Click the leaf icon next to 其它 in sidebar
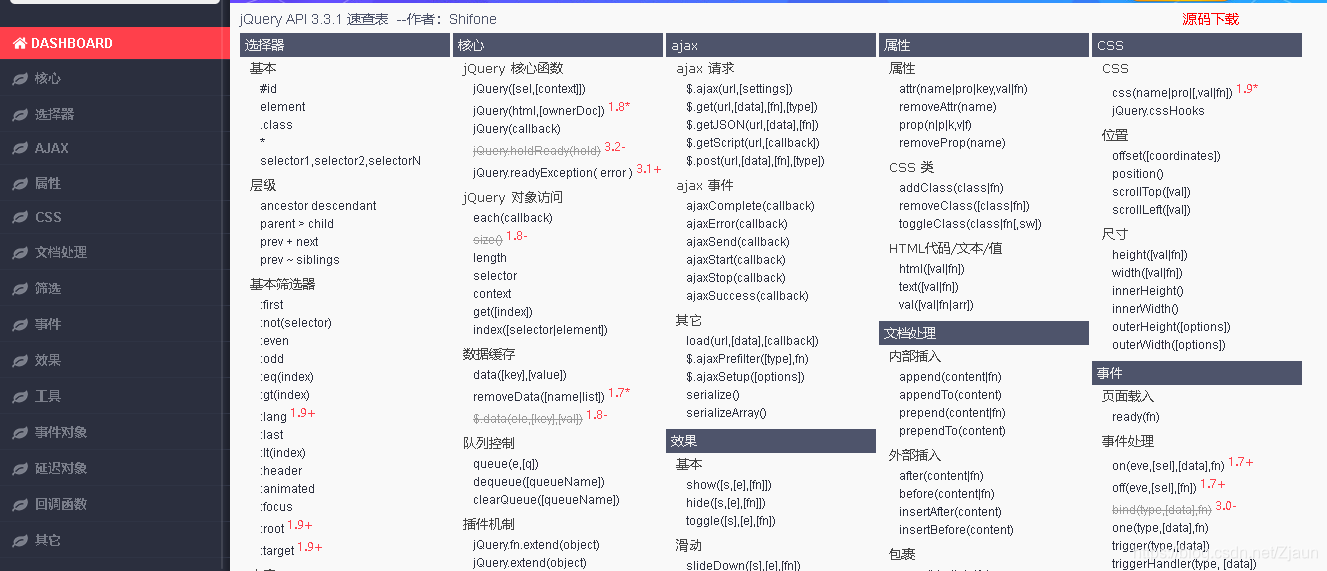1327x571 pixels. [19, 540]
